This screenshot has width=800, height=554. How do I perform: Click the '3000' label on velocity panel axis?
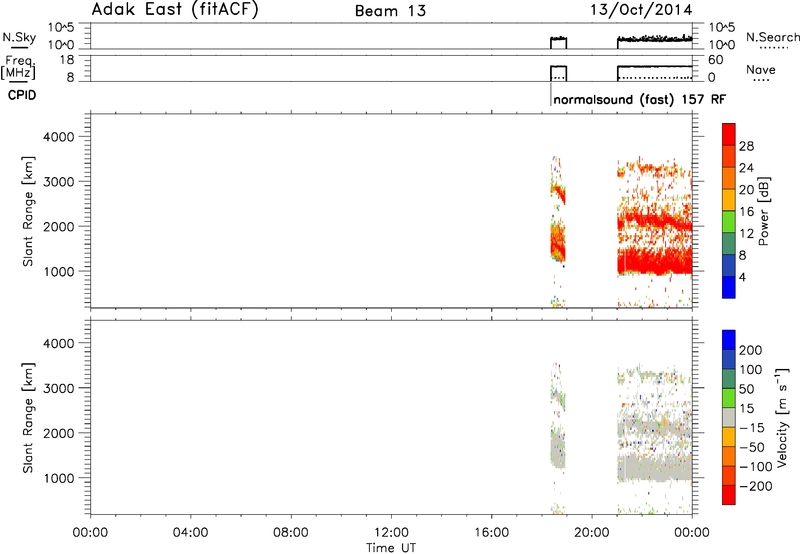click(59, 388)
